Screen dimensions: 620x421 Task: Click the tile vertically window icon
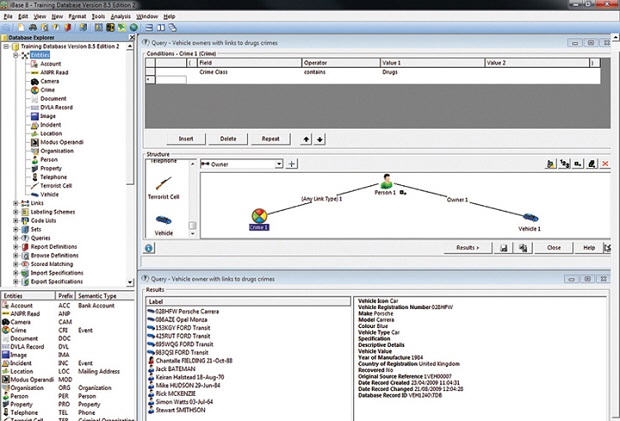point(161,28)
